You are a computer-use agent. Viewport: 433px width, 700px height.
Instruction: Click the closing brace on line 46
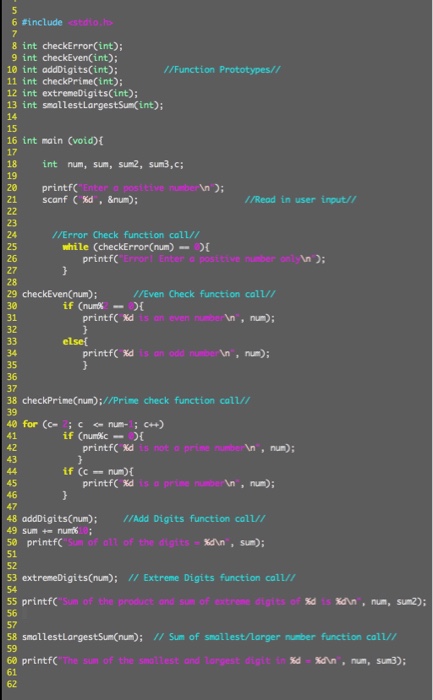65,495
